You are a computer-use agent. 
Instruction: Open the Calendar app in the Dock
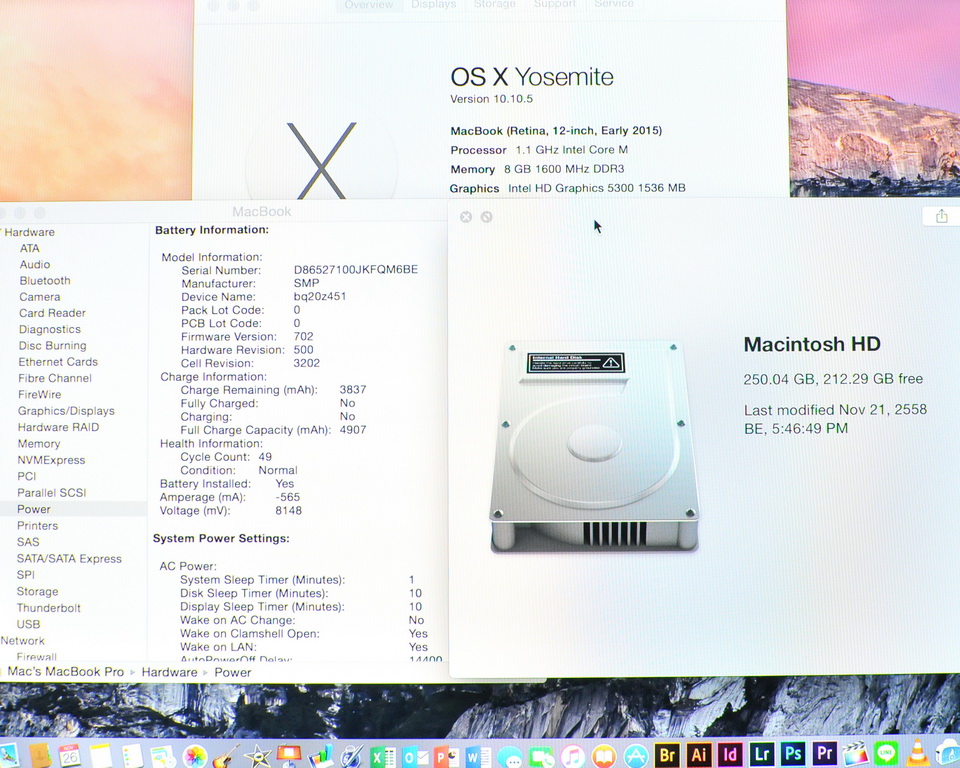pyautogui.click(x=70, y=755)
